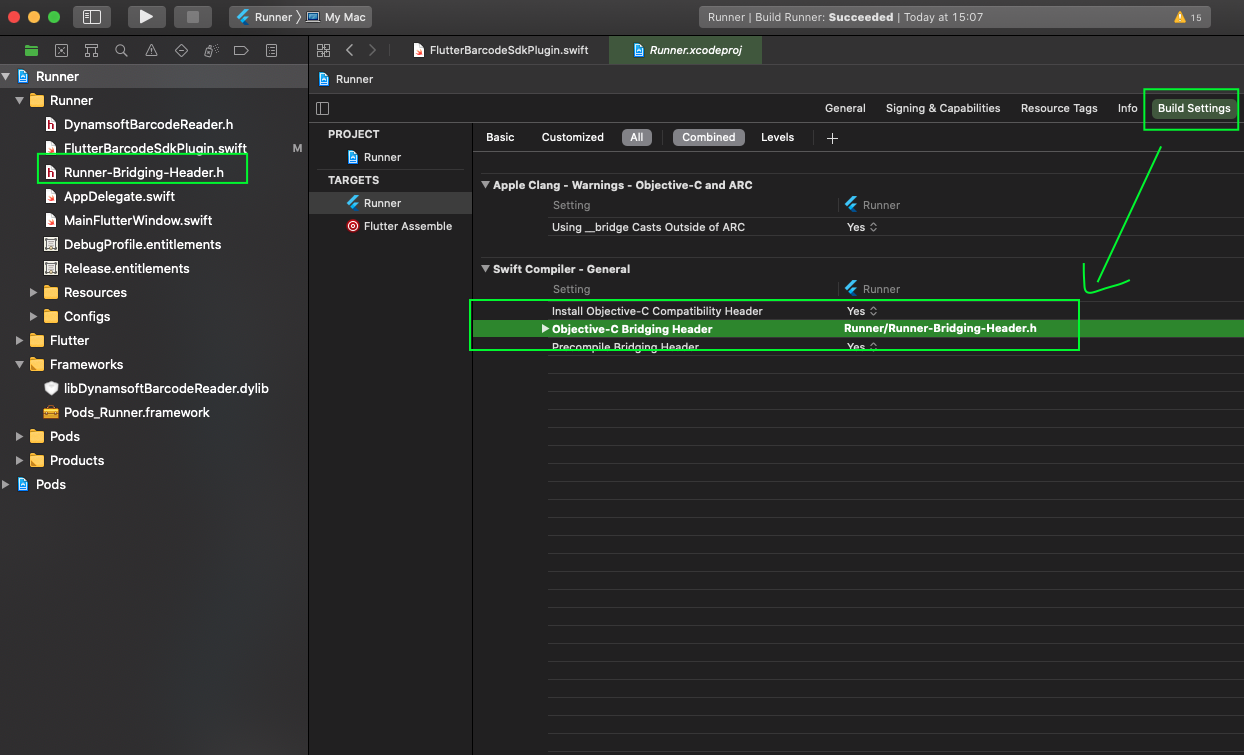The width and height of the screenshot is (1244, 755).
Task: Toggle the project and targets list sidebar
Action: (322, 108)
